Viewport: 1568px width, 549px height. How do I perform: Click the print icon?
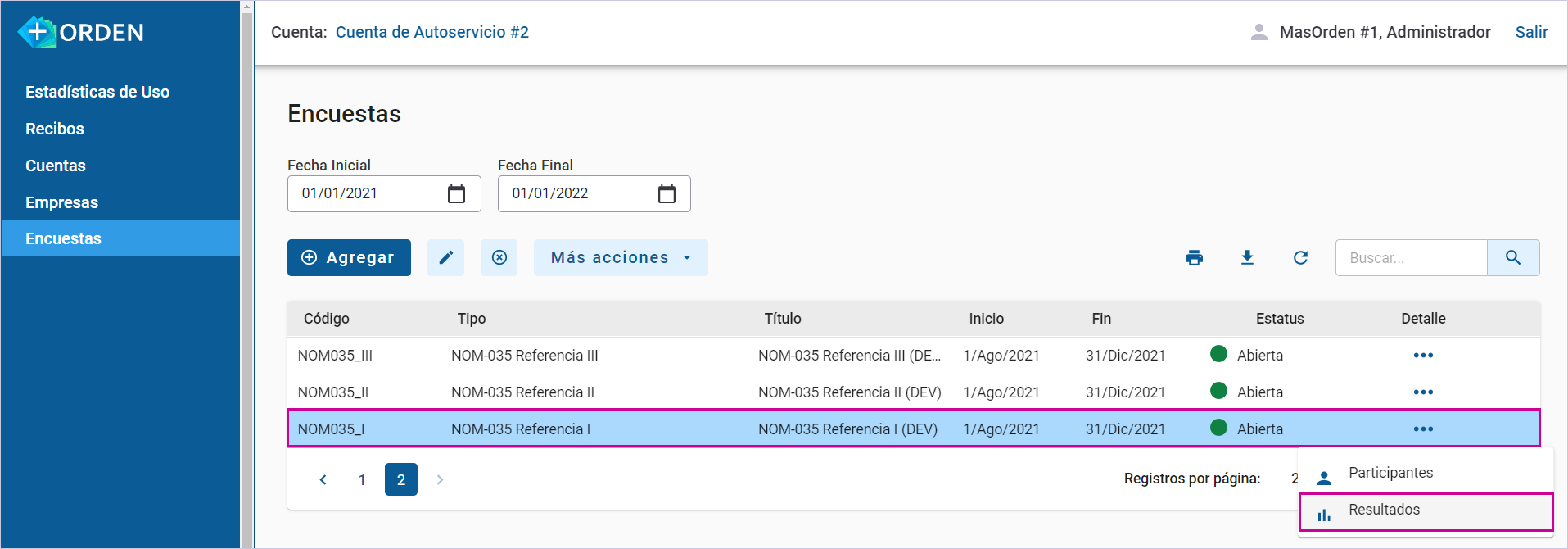coord(1194,257)
